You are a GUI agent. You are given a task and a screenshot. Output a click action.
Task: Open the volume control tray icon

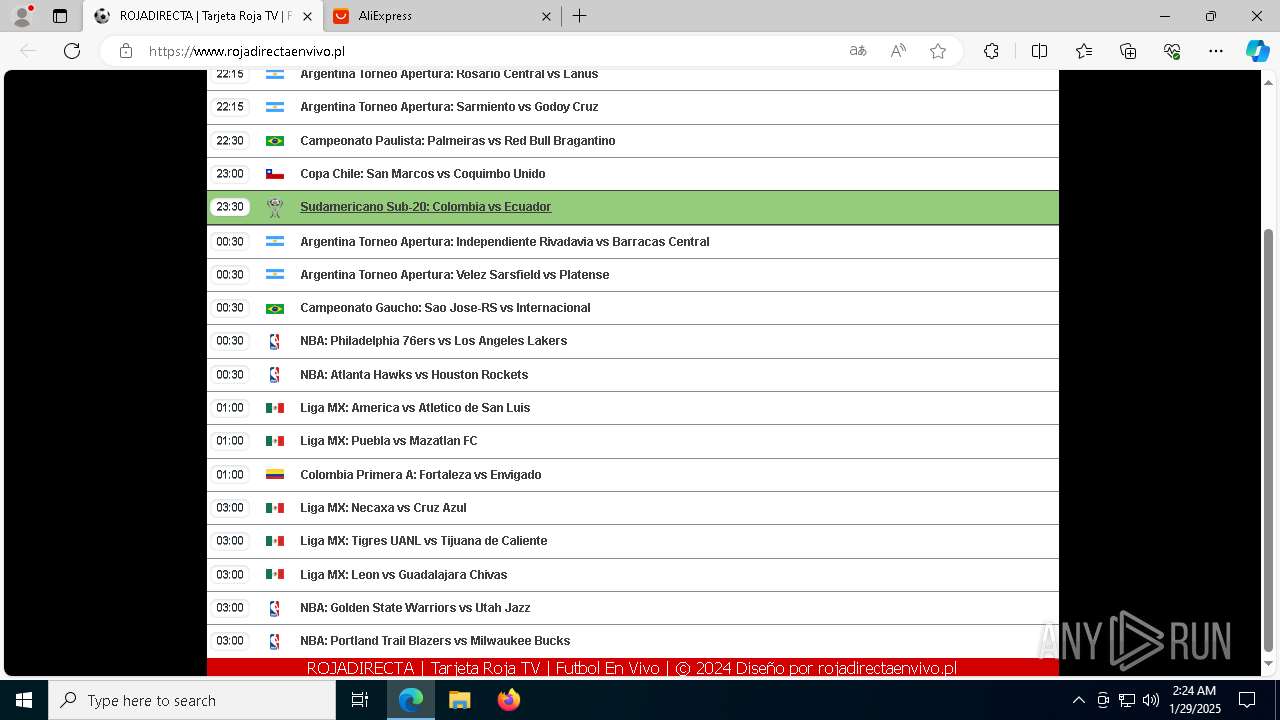click(x=1151, y=700)
